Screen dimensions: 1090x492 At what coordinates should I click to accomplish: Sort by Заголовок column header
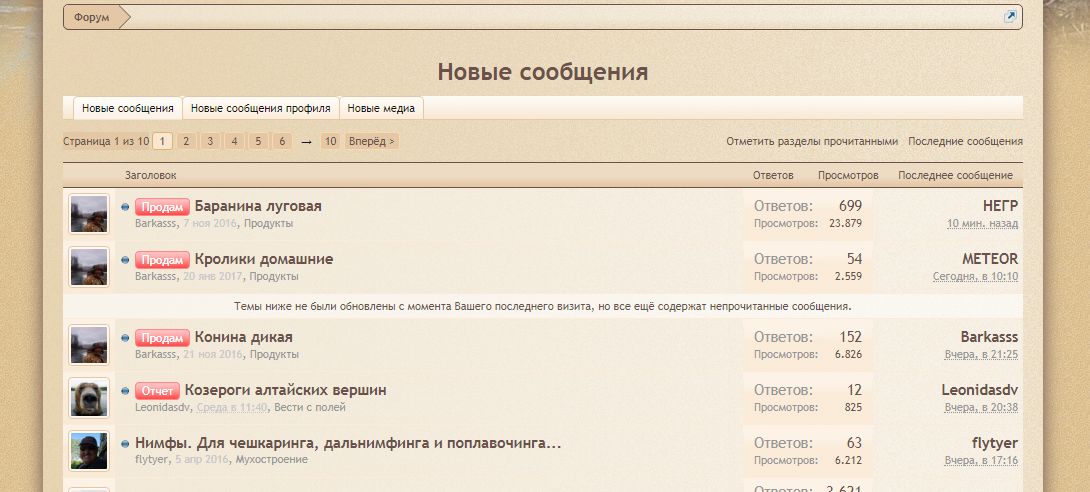(151, 175)
